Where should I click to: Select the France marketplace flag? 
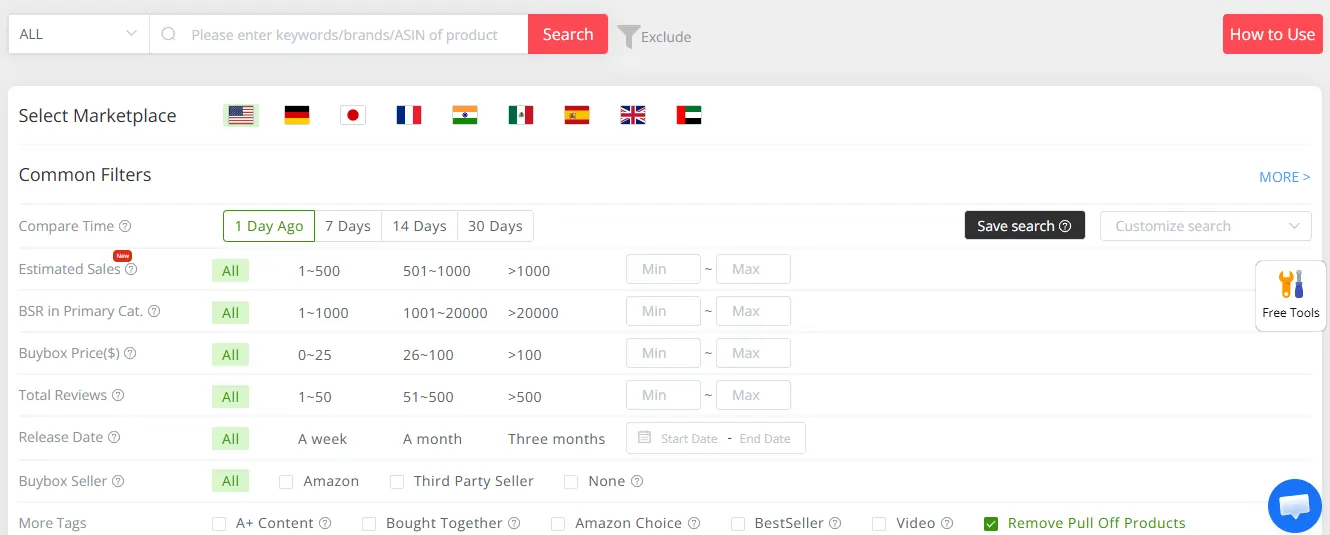click(409, 115)
